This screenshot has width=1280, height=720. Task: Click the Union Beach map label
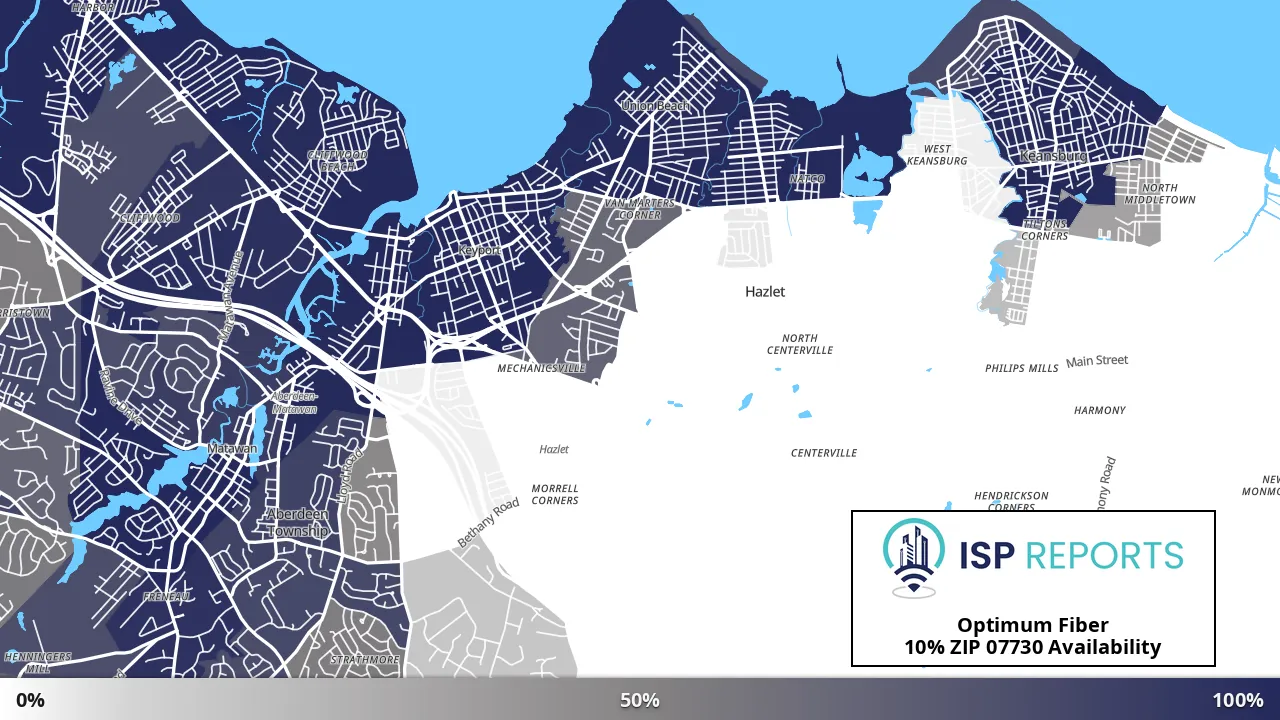[655, 106]
